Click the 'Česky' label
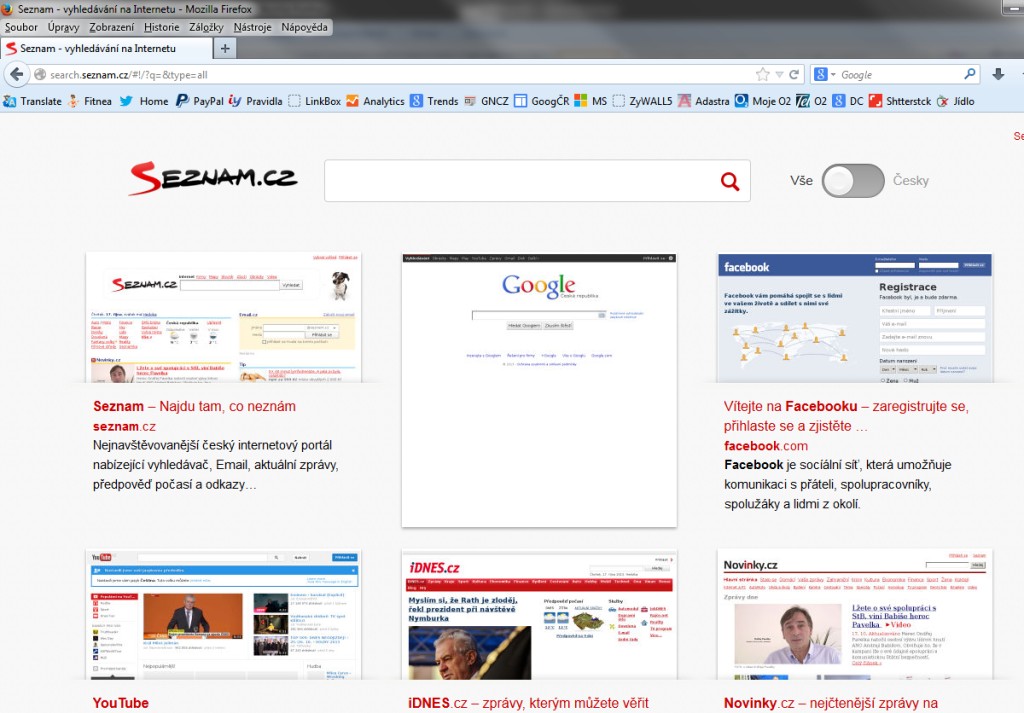 (910, 181)
